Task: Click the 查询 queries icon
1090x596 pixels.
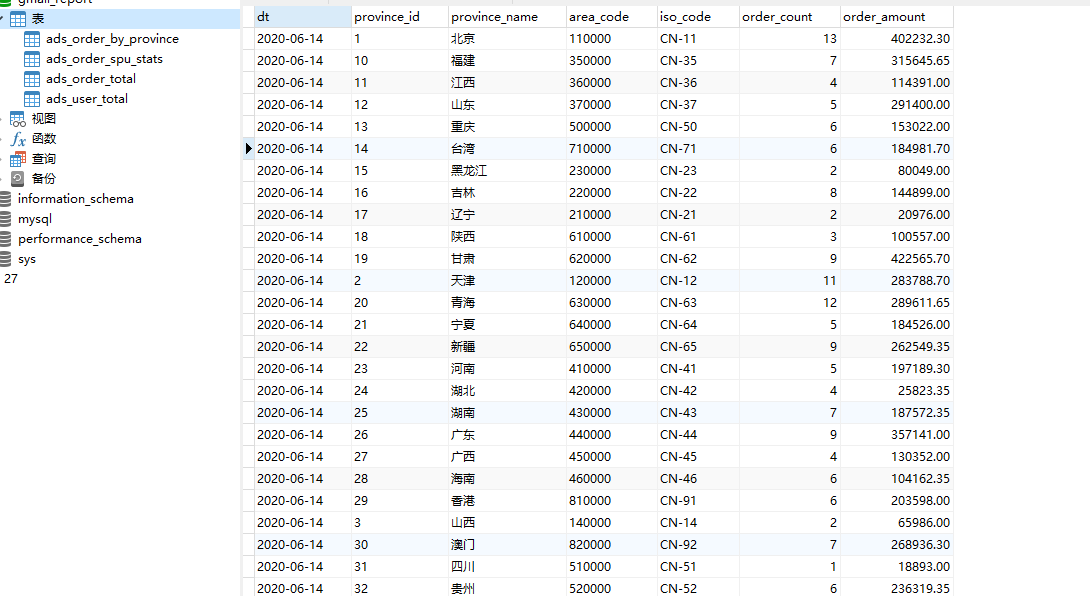Action: tap(17, 159)
